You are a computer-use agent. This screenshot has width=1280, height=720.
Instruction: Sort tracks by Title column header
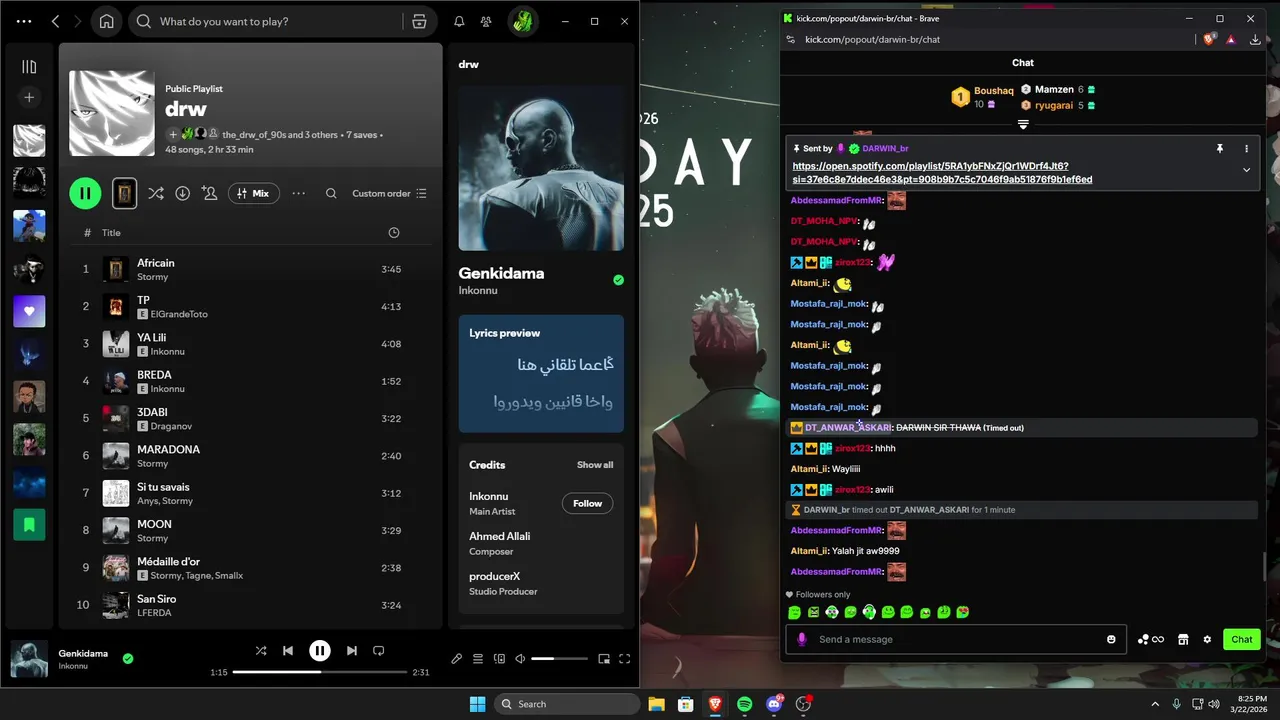click(111, 232)
